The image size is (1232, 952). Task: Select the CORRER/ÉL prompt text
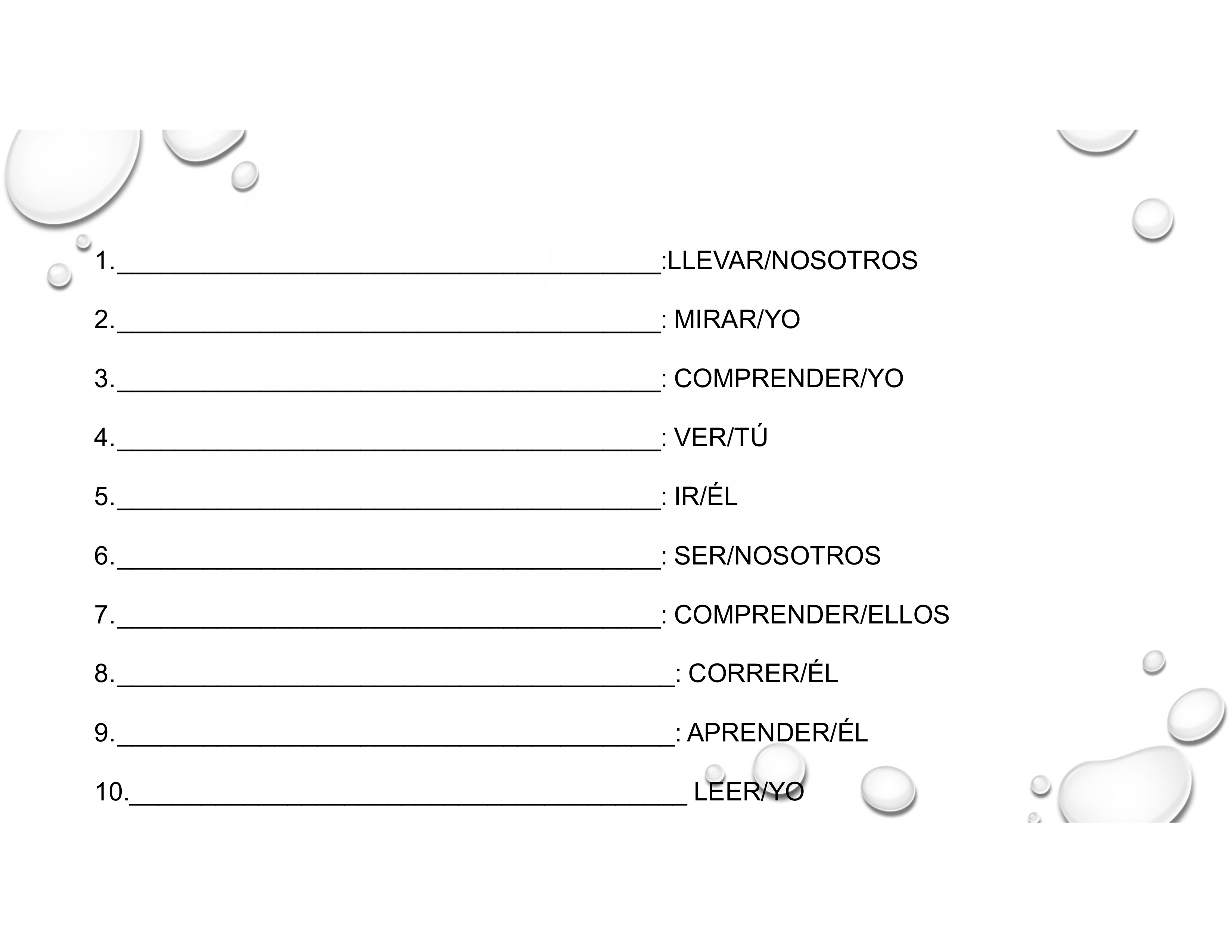point(763,673)
